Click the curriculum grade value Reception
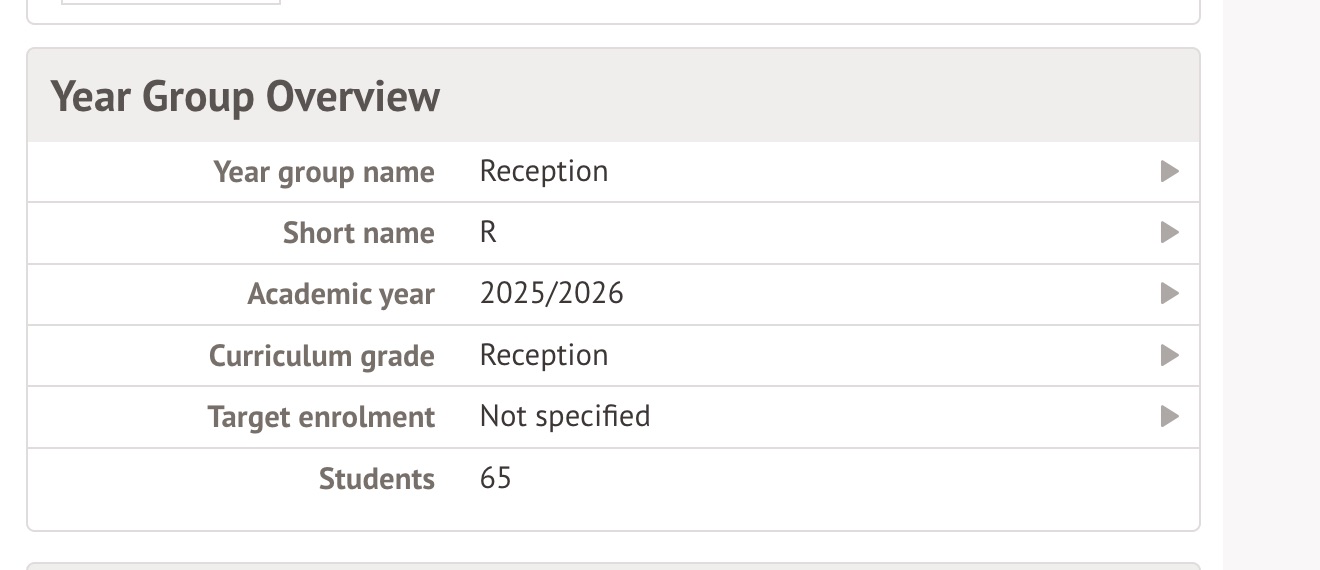The image size is (1320, 570). click(544, 356)
